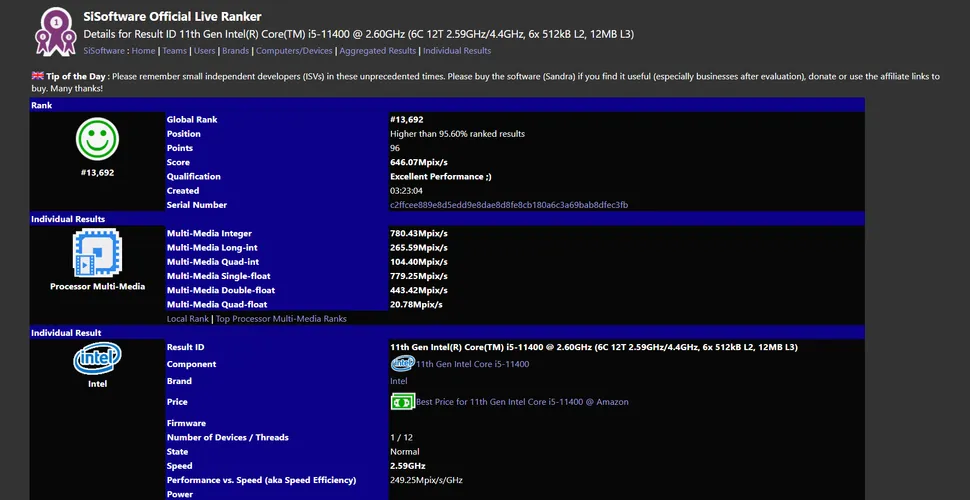
Task: Open the 11th Gen Intel Core i5-11400 component link
Action: (473, 364)
